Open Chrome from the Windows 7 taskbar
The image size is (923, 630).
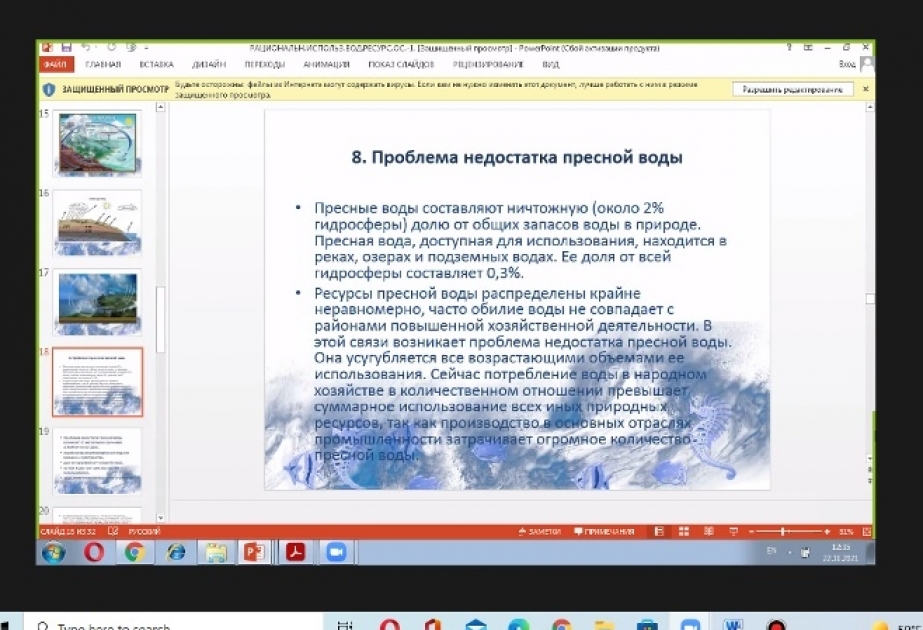135,552
